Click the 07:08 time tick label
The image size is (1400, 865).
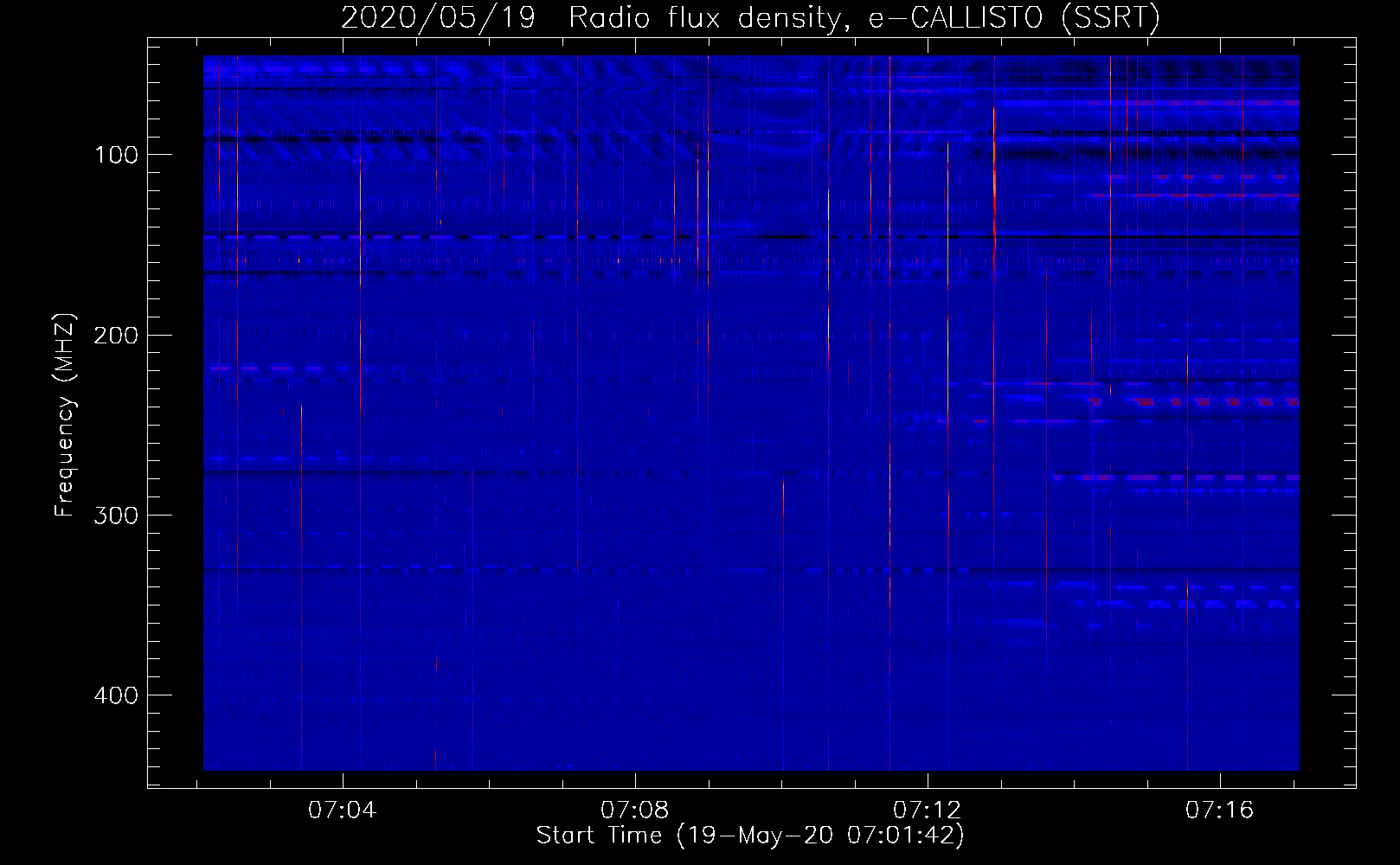click(x=635, y=811)
